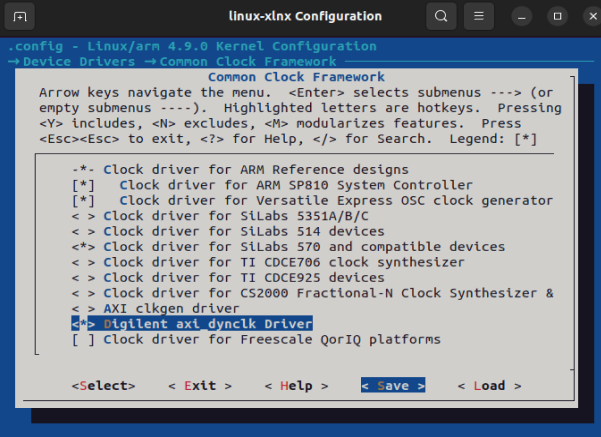Click the search magnifier icon in title bar

[441, 16]
